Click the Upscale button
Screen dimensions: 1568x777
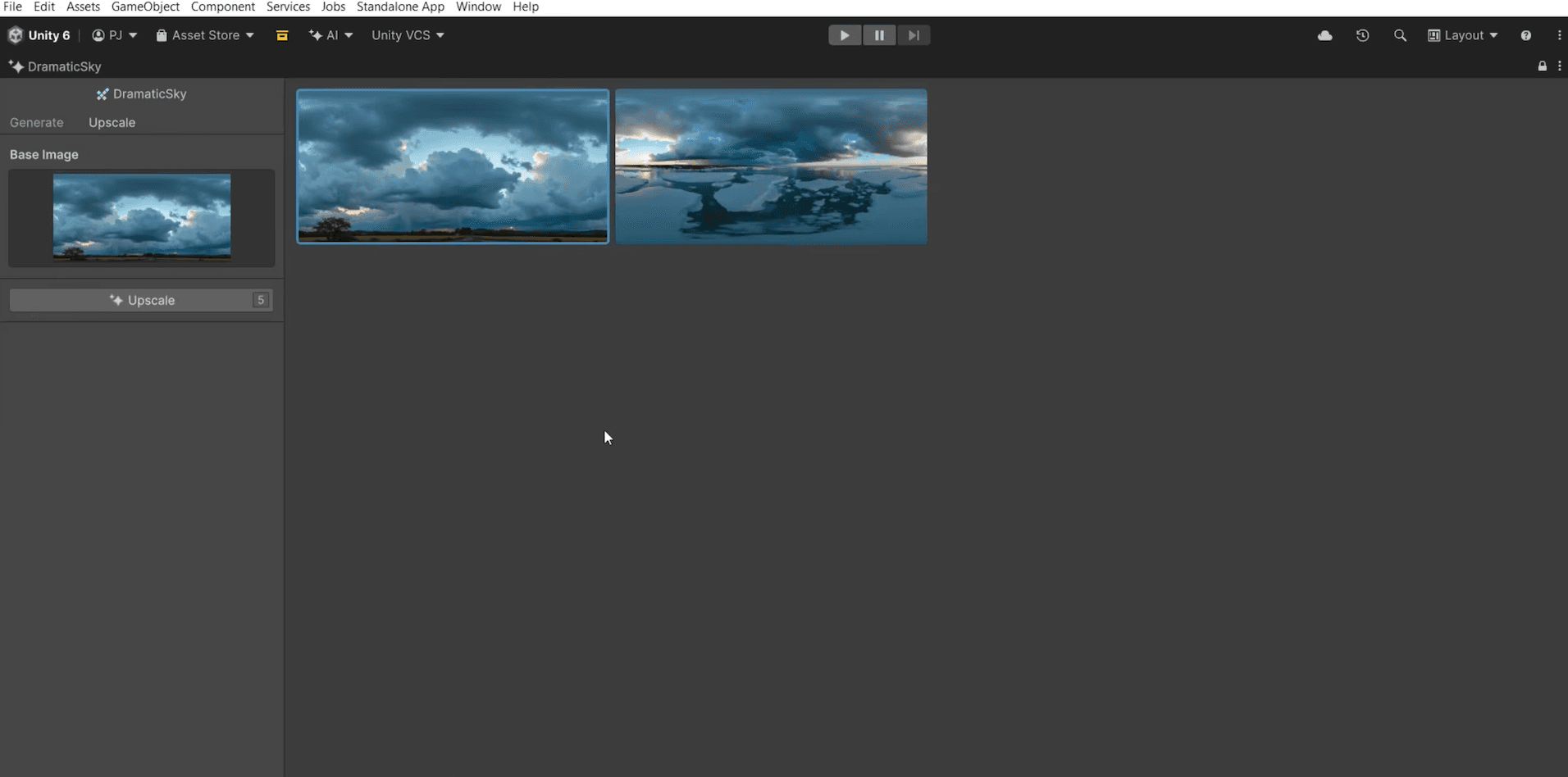tap(141, 300)
